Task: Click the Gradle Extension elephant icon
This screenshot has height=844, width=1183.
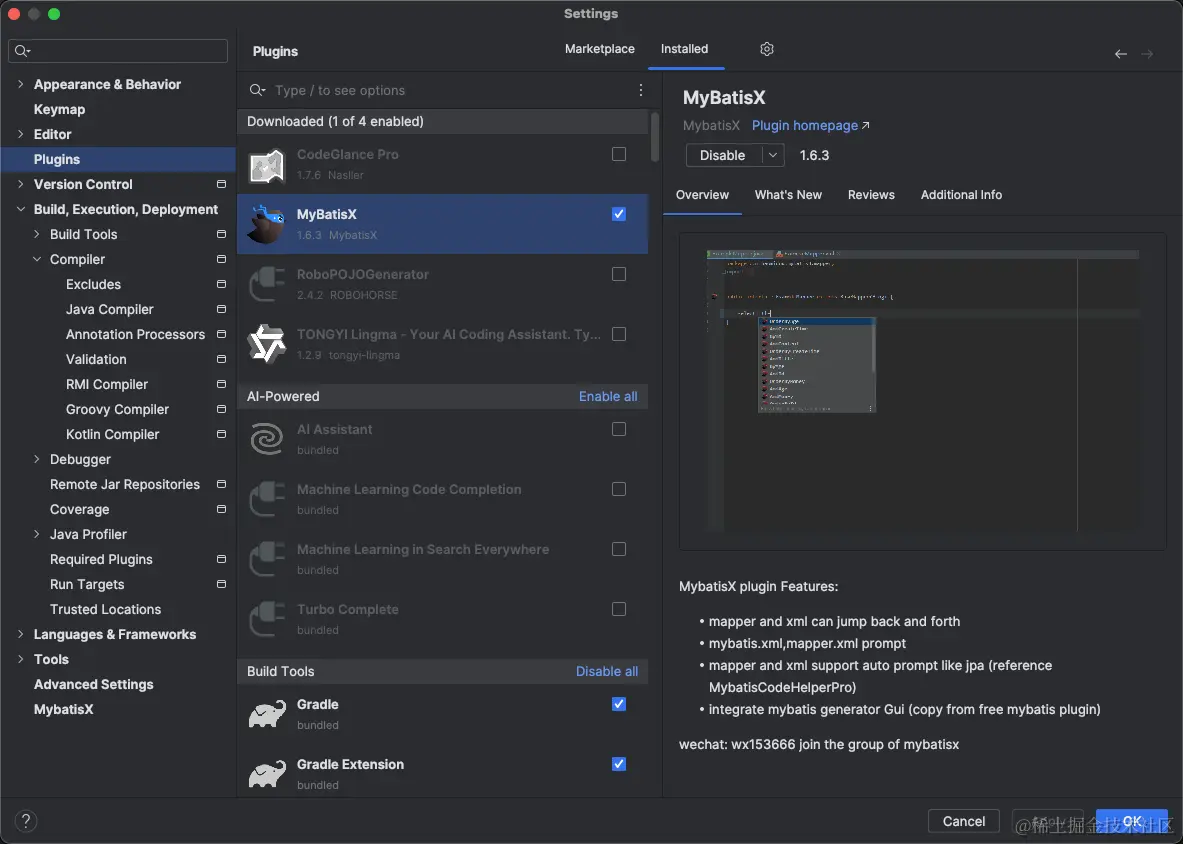Action: pos(267,774)
